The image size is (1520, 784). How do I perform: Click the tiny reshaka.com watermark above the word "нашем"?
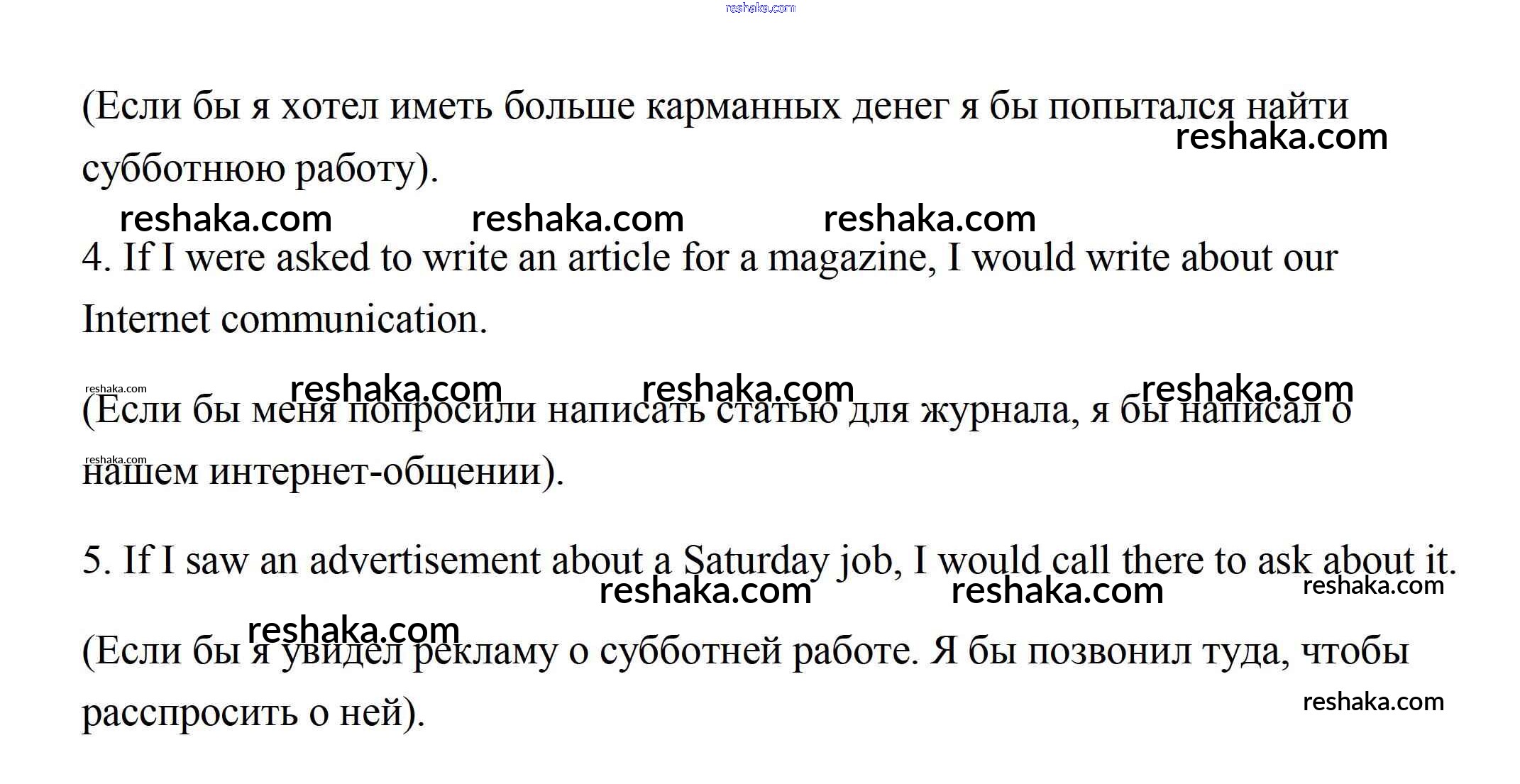[116, 460]
